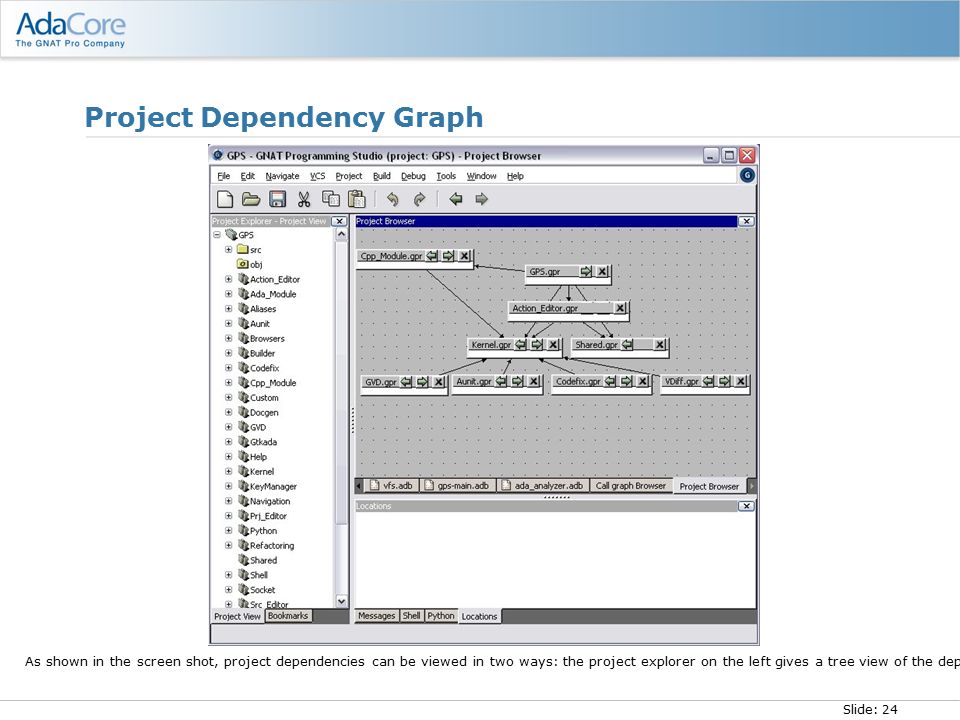The image size is (960, 720).
Task: Click the right arrow on VDiff.gpr node
Action: pos(724,381)
